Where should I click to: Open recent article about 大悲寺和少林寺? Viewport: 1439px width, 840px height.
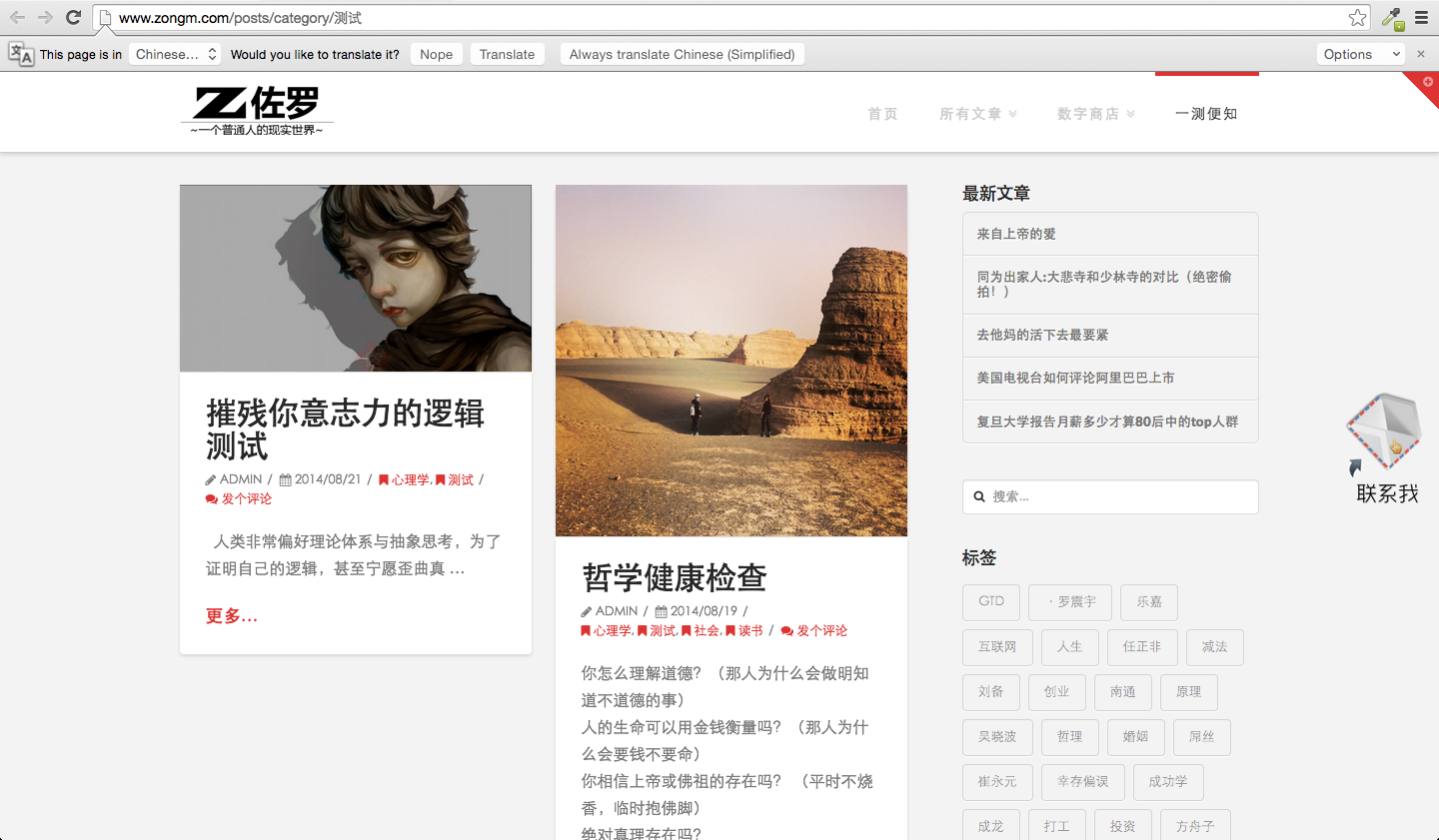coord(1110,285)
